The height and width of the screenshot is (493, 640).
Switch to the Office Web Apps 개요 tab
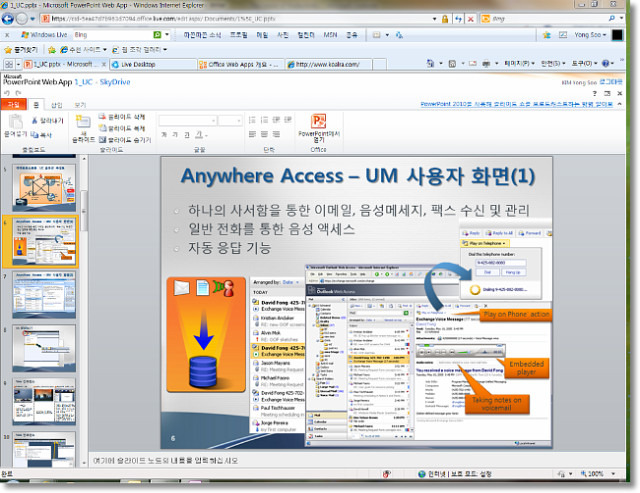[240, 64]
